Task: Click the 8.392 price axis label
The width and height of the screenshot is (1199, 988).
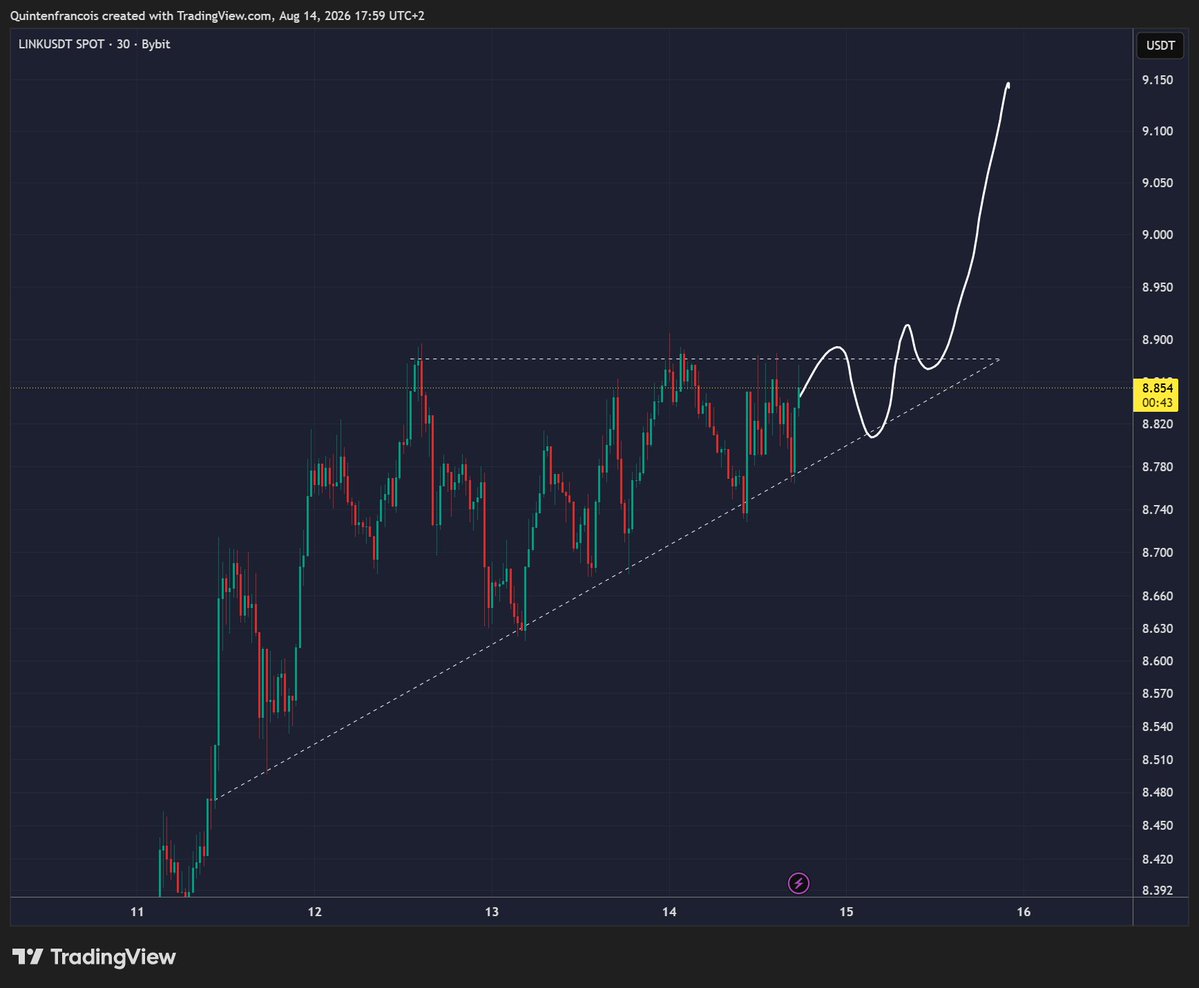Action: click(x=1157, y=890)
